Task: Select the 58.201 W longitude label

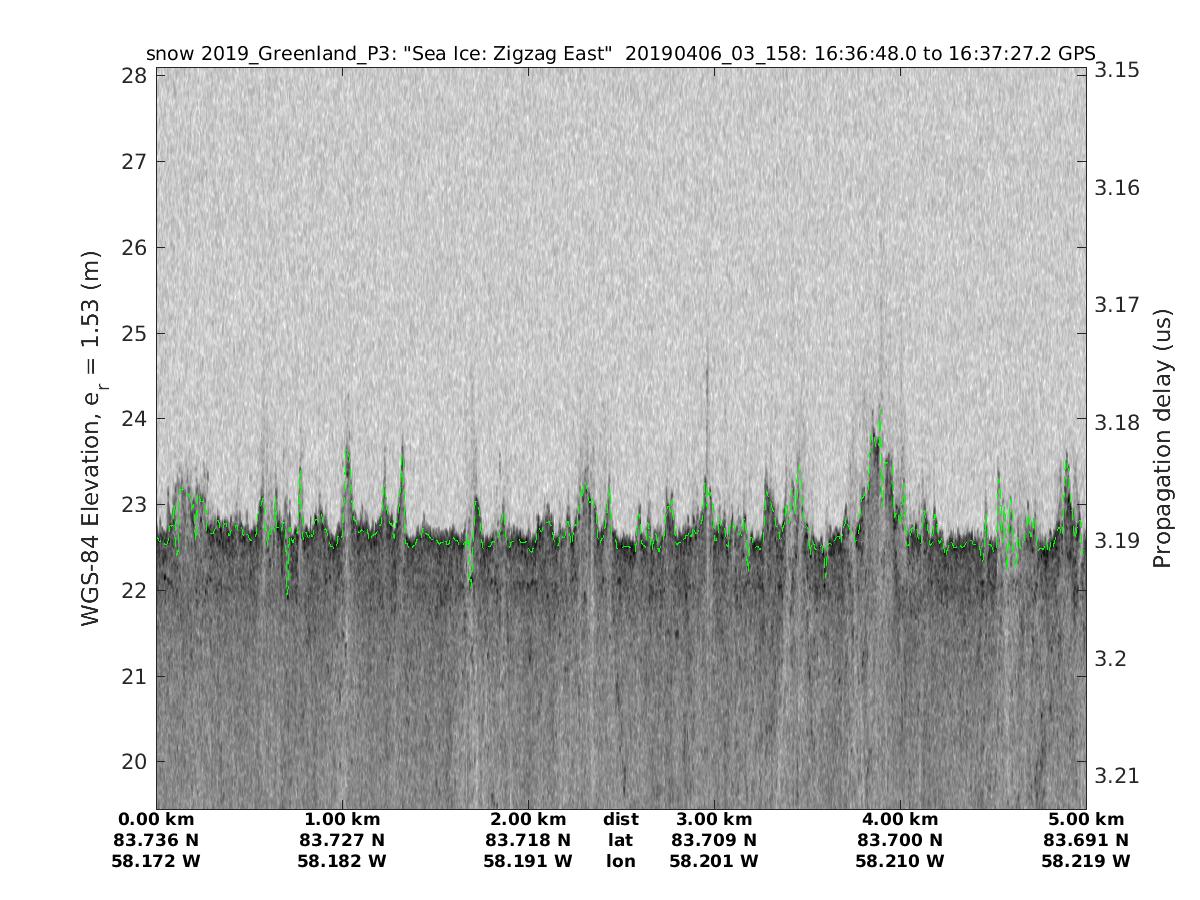Action: 714,861
